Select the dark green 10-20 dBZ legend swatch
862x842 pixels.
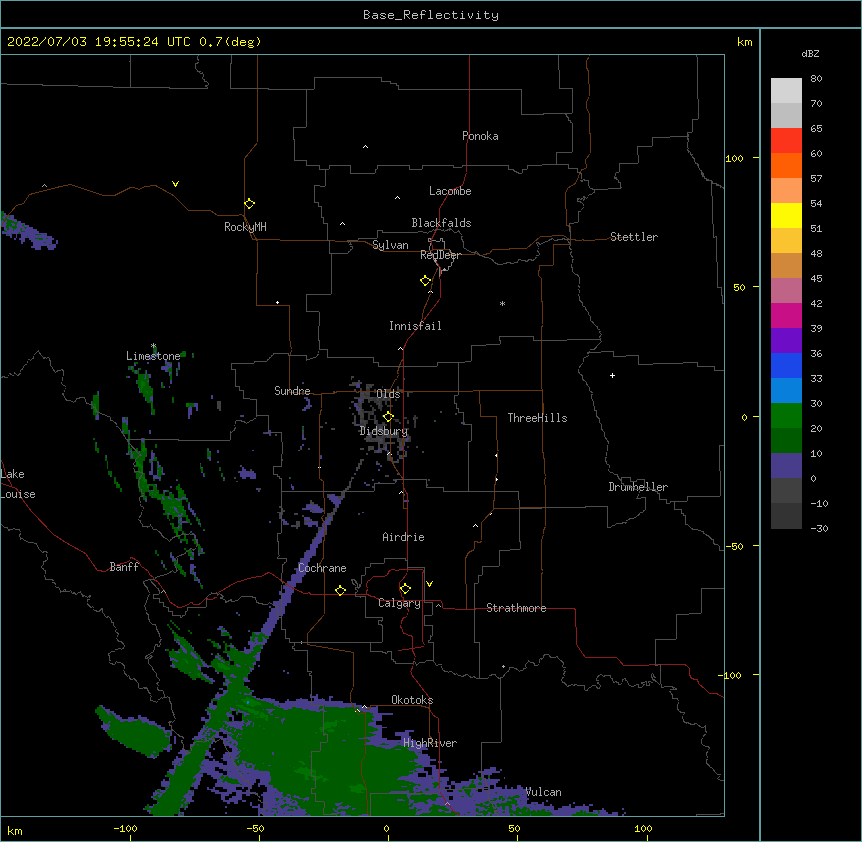click(786, 441)
